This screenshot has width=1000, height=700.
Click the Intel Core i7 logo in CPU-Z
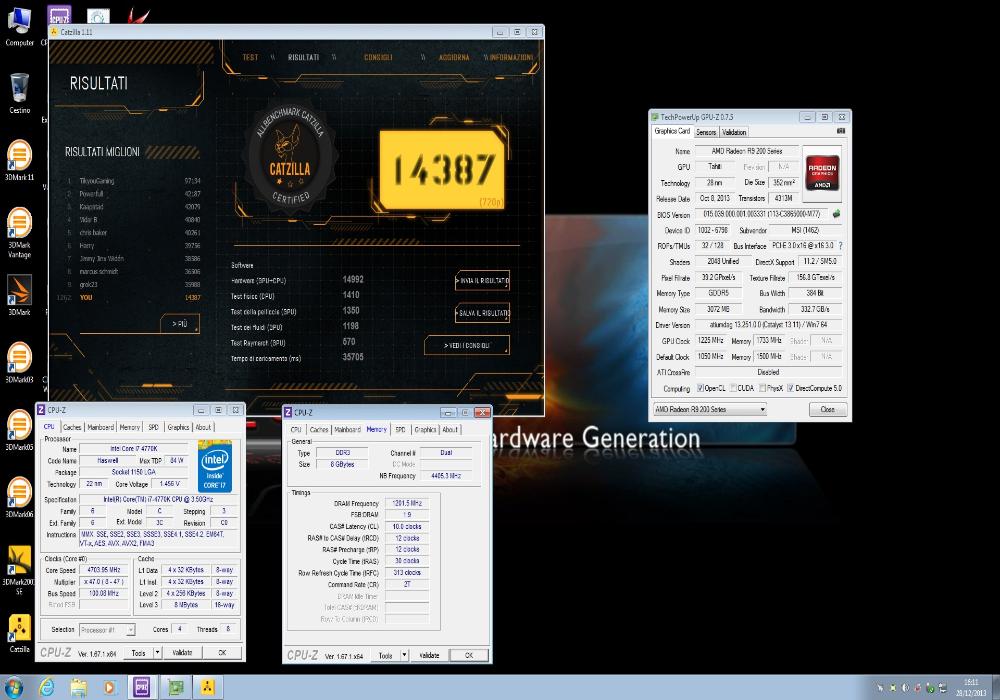pyautogui.click(x=215, y=467)
